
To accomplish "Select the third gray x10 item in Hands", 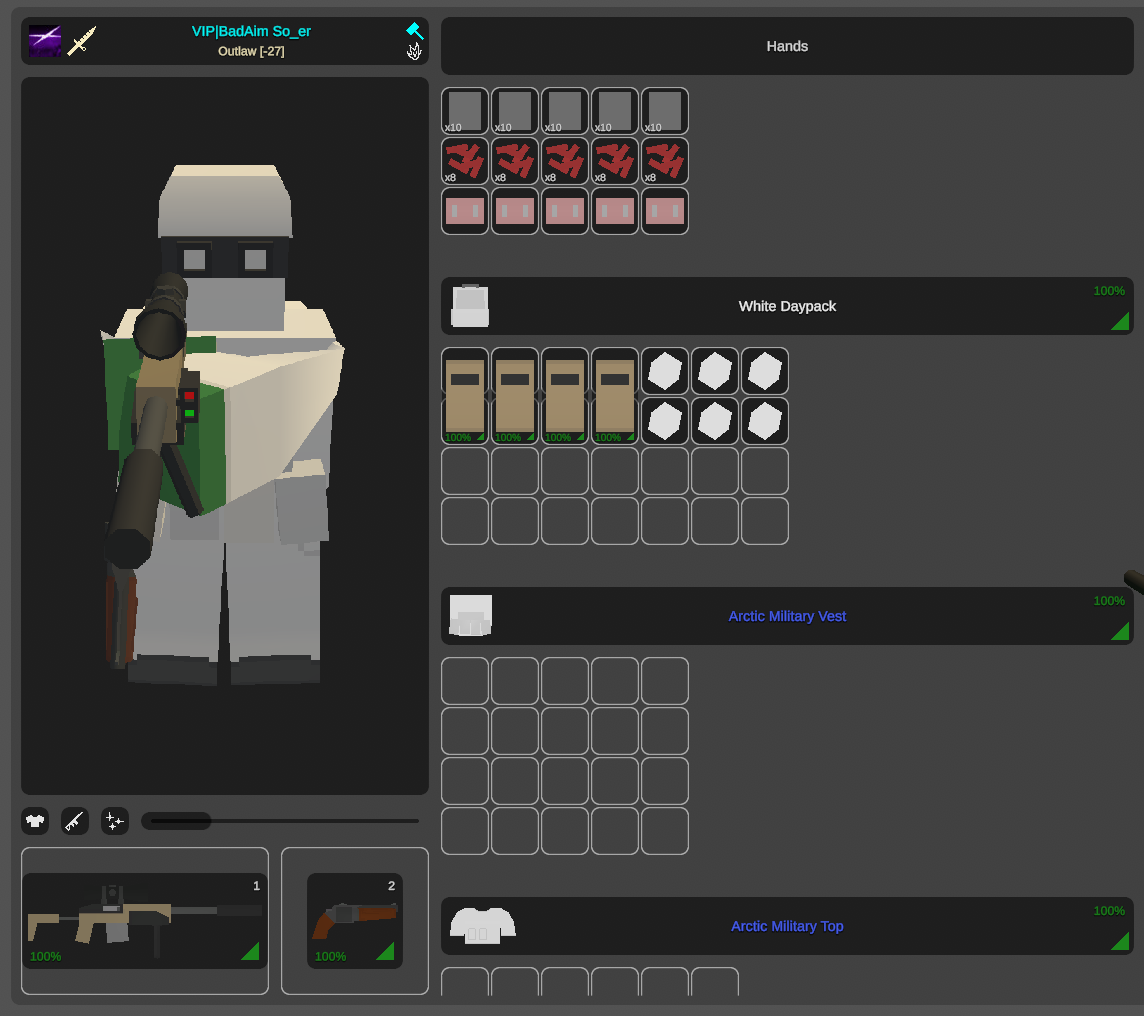I will 565,111.
